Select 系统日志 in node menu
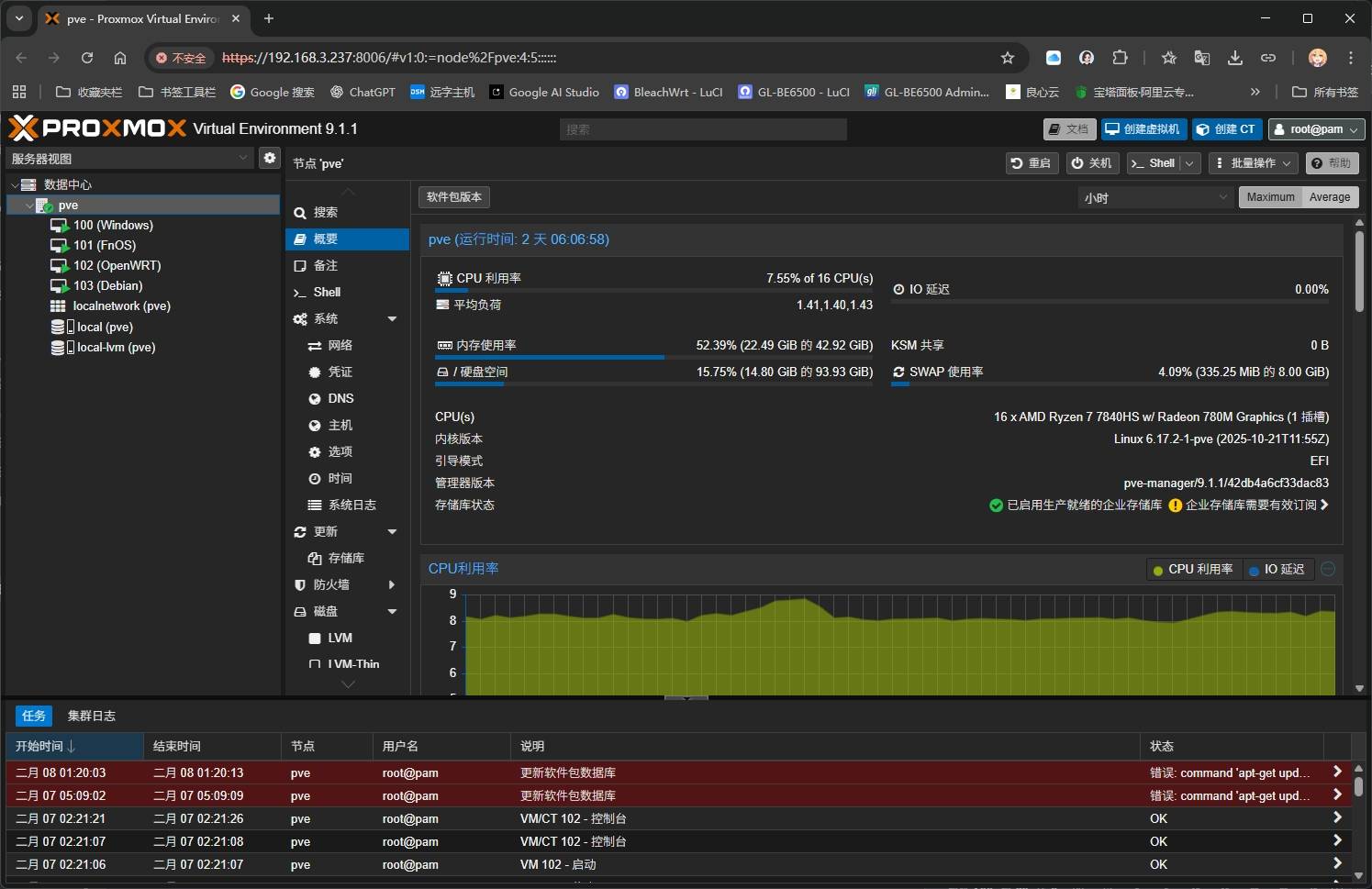Image resolution: width=1372 pixels, height=889 pixels. coord(351,505)
